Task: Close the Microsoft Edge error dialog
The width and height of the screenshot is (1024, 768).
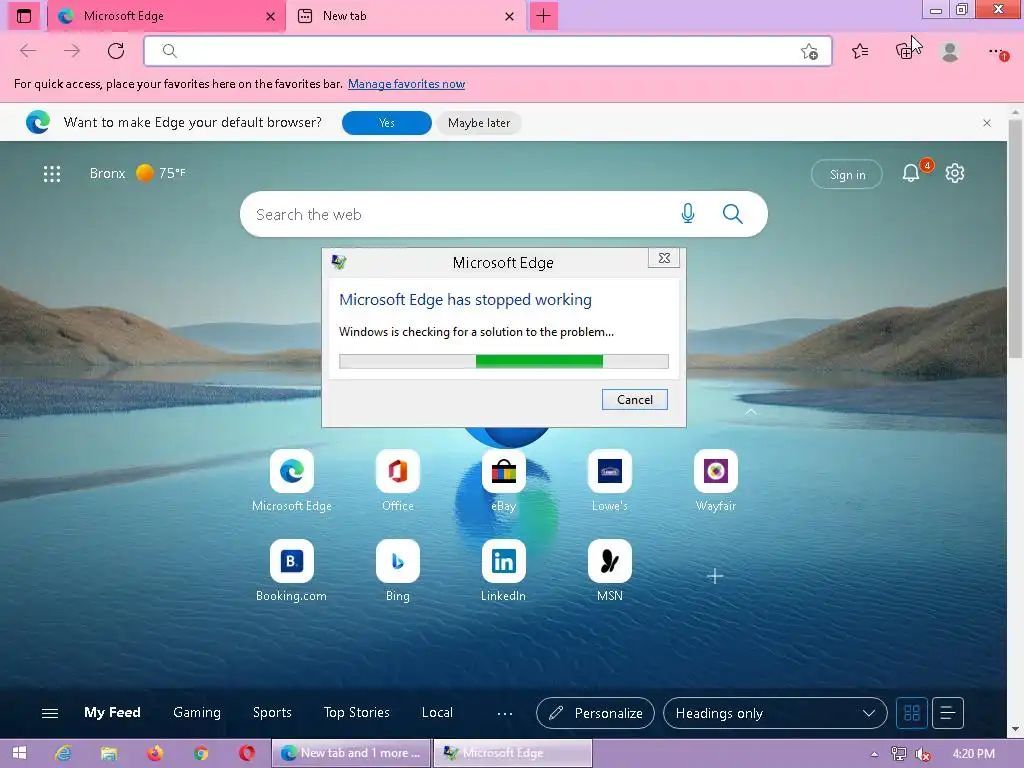Action: [664, 258]
